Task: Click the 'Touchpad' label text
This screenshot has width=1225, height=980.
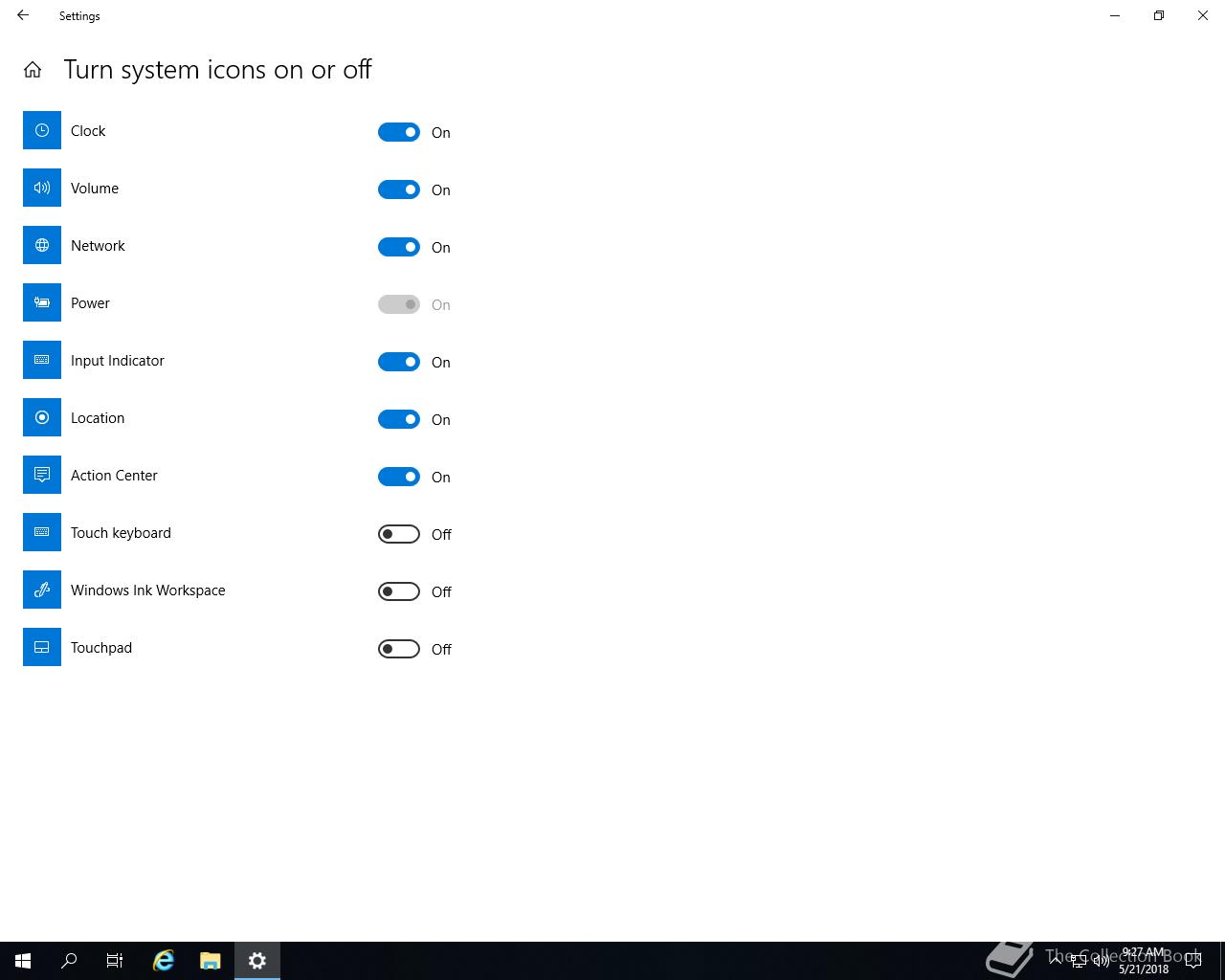Action: point(101,648)
